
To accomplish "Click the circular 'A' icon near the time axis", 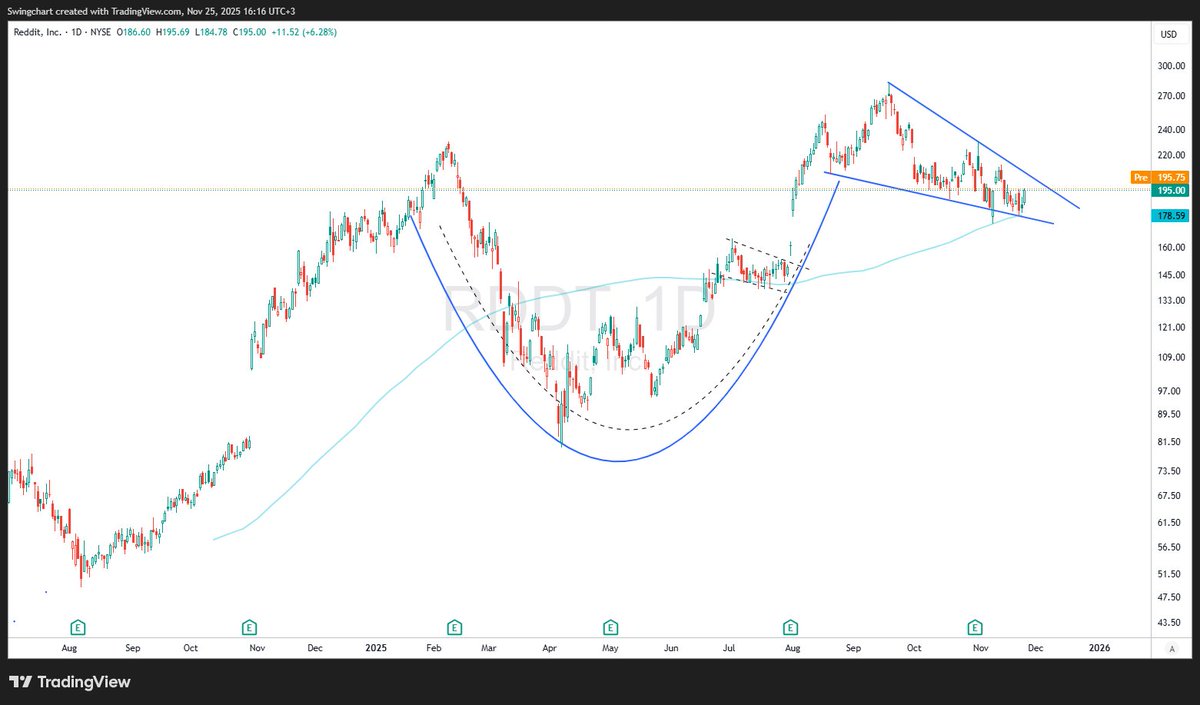I will click(x=1171, y=648).
